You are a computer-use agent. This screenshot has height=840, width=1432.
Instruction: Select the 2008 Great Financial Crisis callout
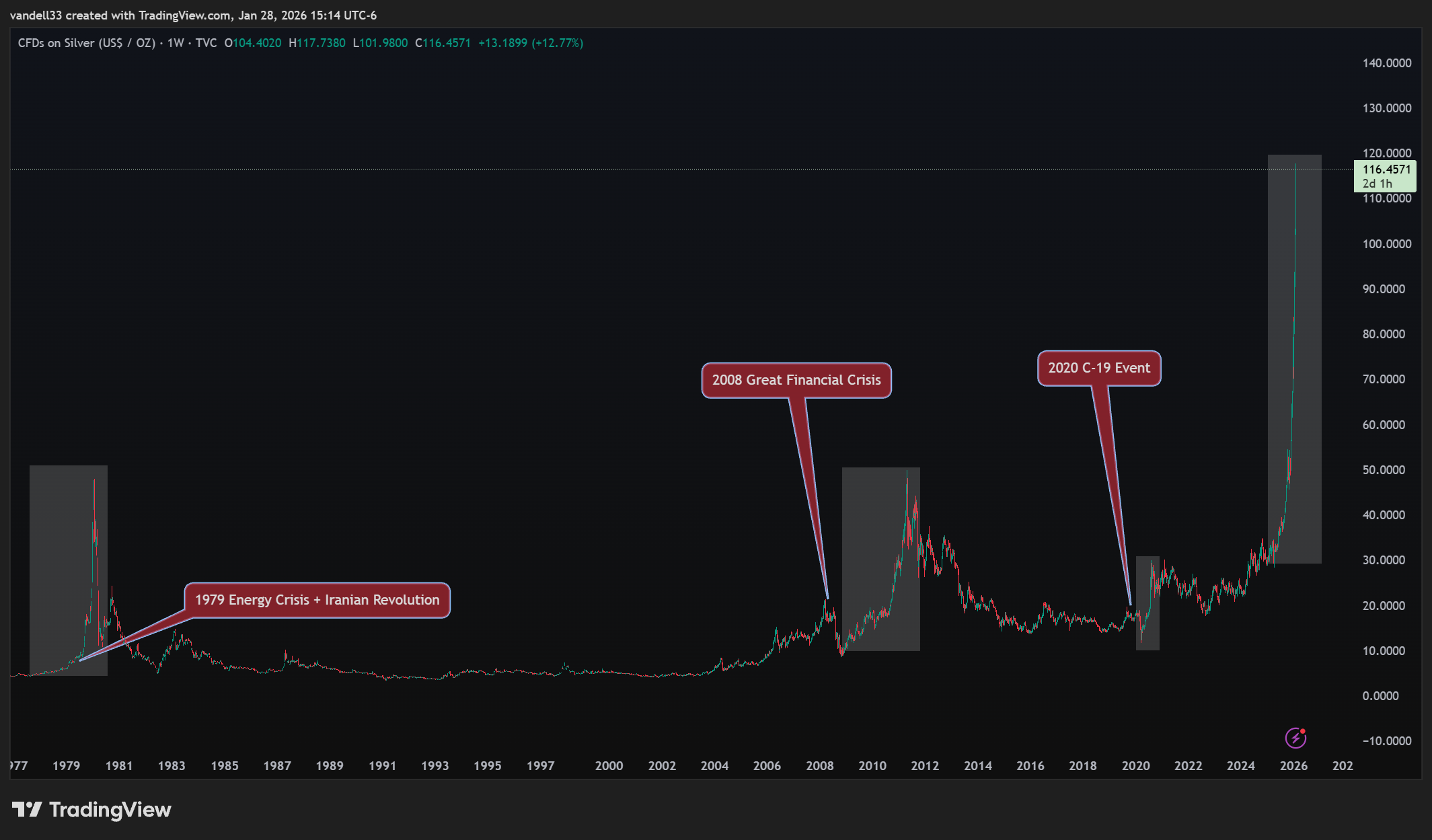point(796,380)
